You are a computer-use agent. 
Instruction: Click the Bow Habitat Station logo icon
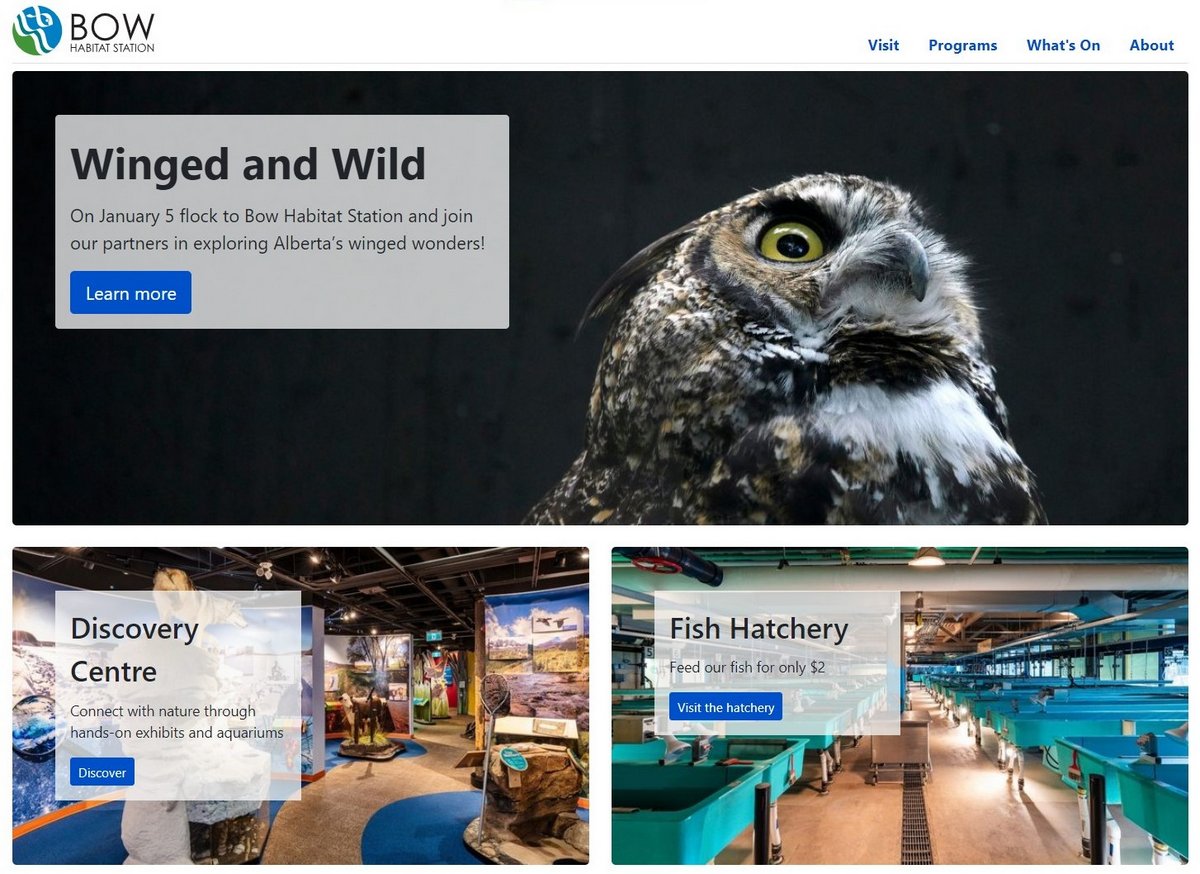37,30
